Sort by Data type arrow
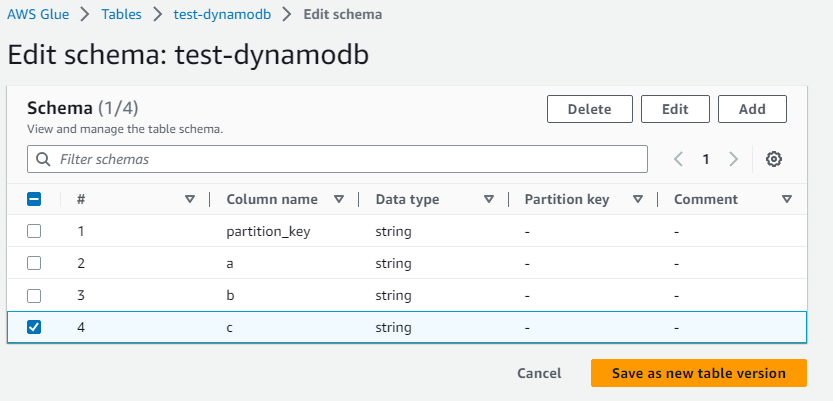 tap(488, 199)
